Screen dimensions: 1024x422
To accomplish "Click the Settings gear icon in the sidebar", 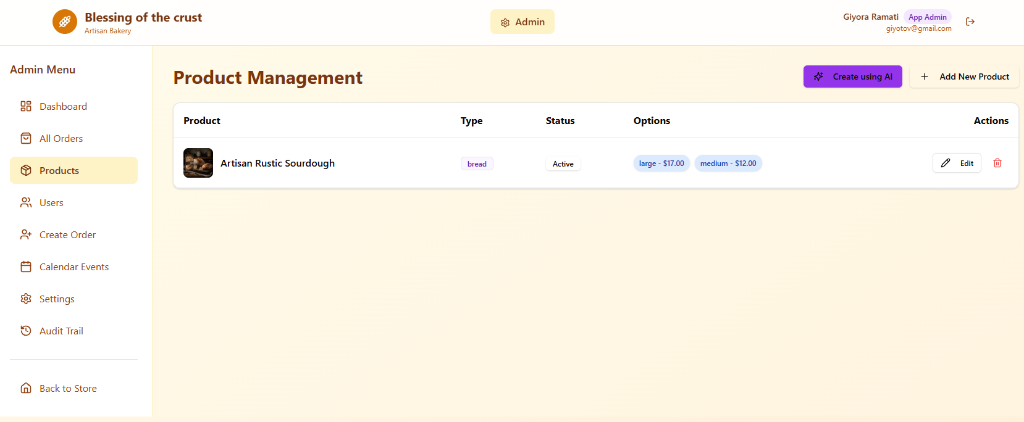I will tap(26, 299).
